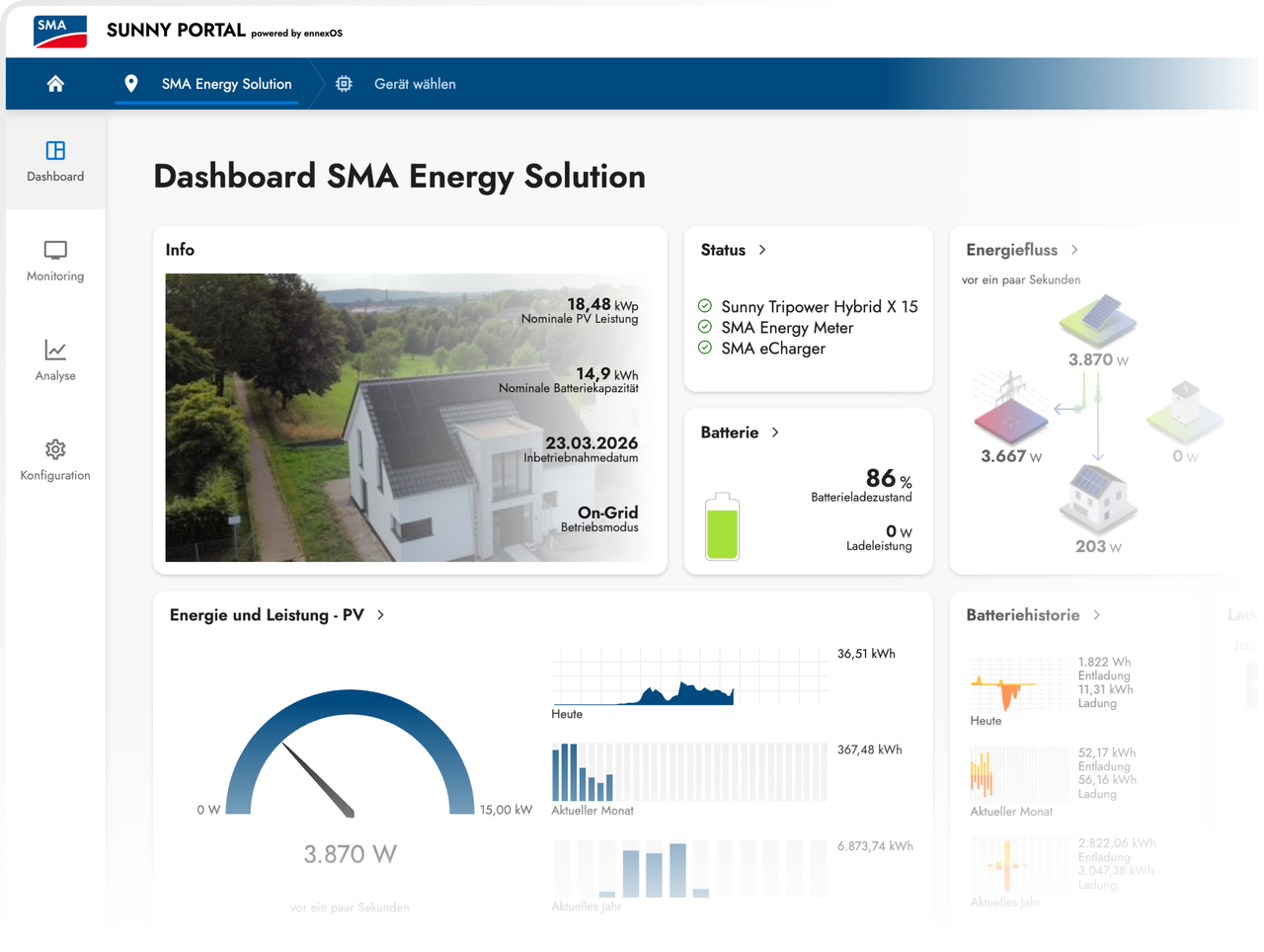This screenshot has height=952, width=1264.
Task: Click the check mark next to SMA eCharger
Action: 705,348
